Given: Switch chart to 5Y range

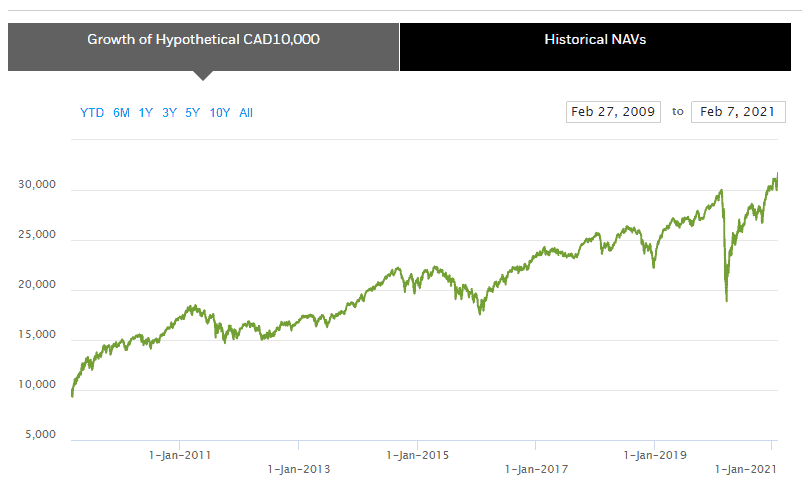Looking at the screenshot, I should point(192,113).
